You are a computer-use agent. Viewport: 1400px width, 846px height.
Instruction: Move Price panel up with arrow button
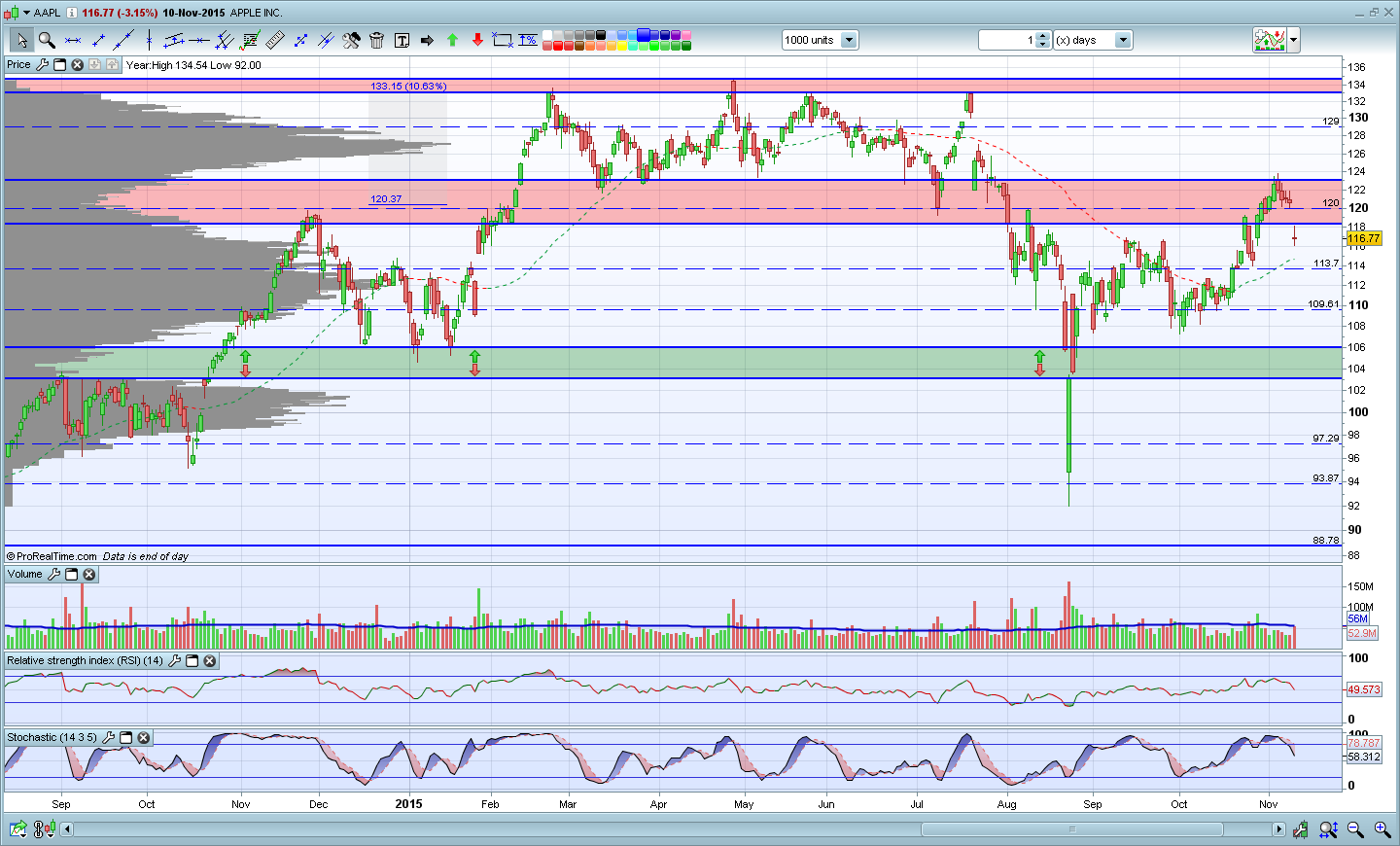point(112,65)
